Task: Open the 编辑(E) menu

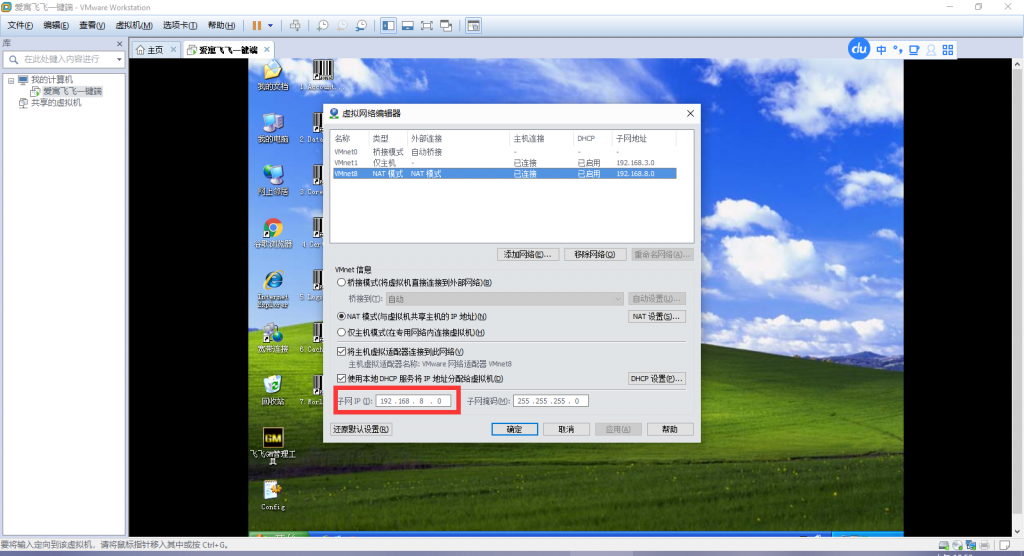Action: (x=56, y=25)
